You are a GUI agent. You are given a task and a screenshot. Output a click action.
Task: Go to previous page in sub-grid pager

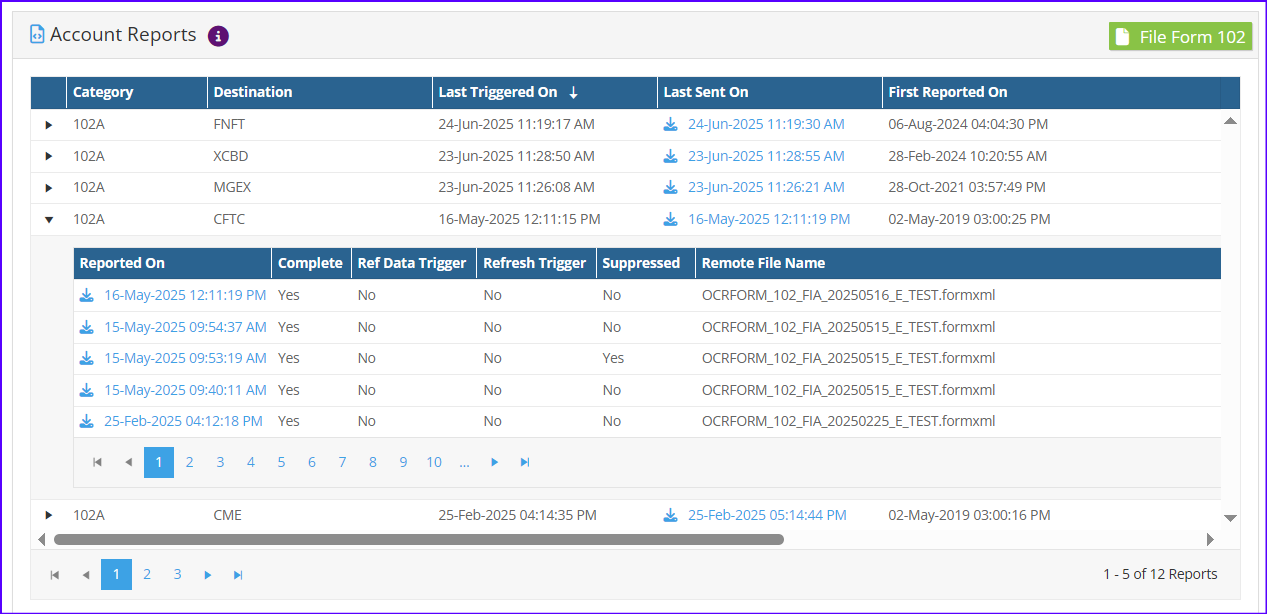click(x=128, y=462)
